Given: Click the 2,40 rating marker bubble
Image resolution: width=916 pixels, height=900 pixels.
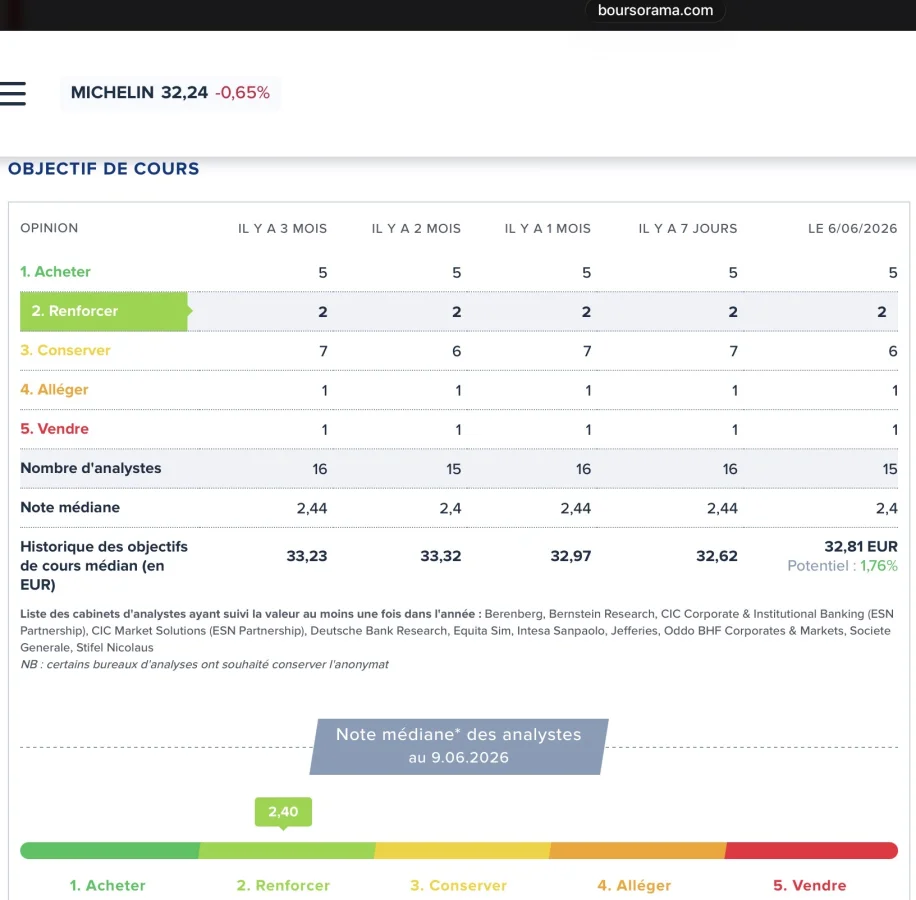Looking at the screenshot, I should click(x=283, y=812).
